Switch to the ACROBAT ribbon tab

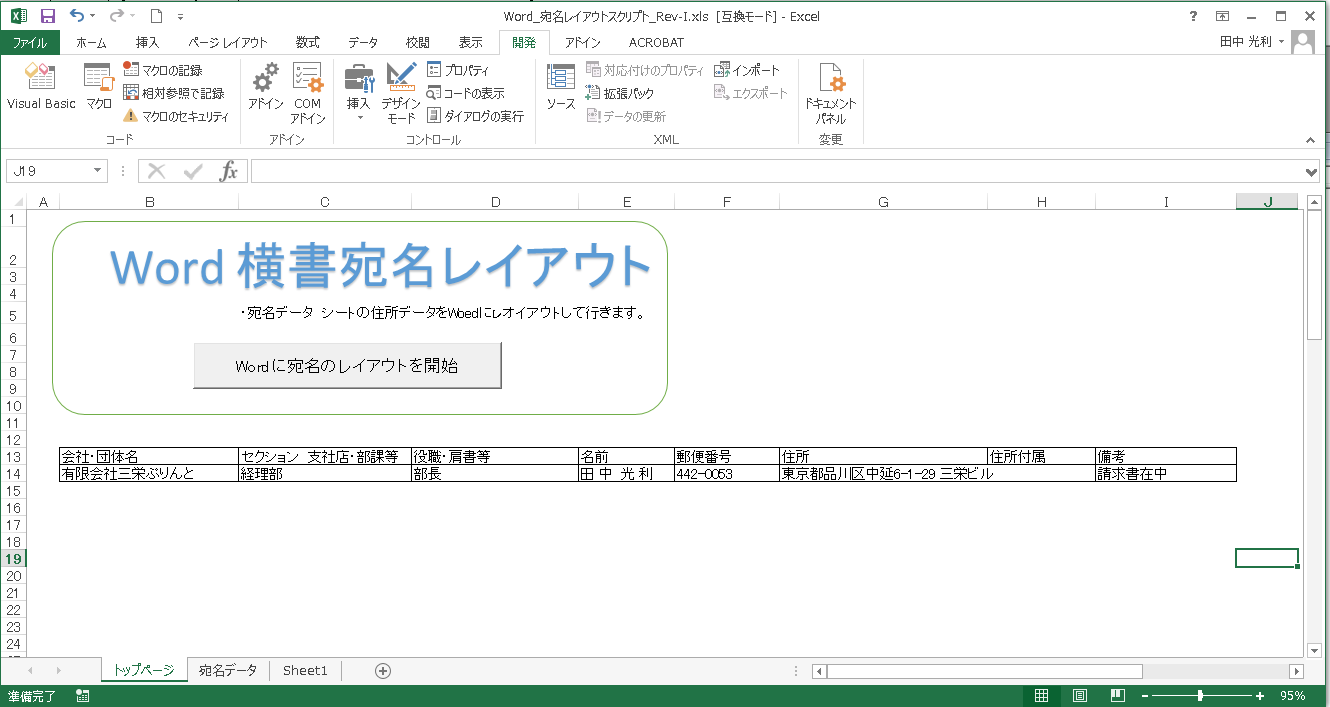click(x=657, y=43)
